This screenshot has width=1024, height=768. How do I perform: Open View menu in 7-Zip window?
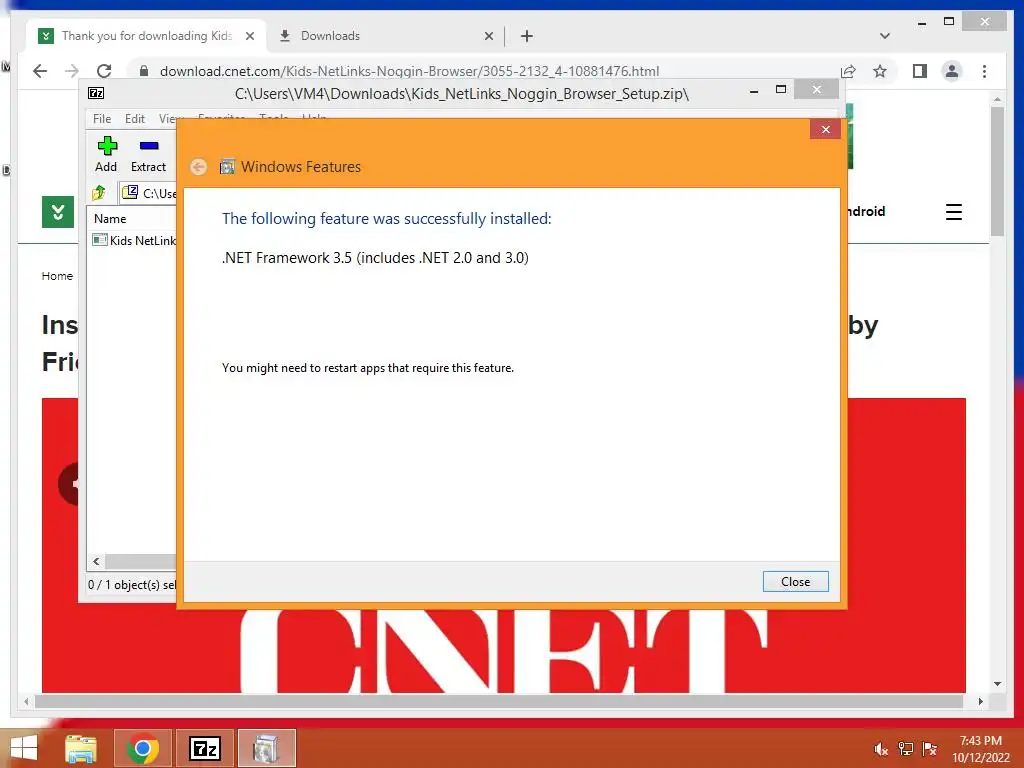click(x=168, y=119)
